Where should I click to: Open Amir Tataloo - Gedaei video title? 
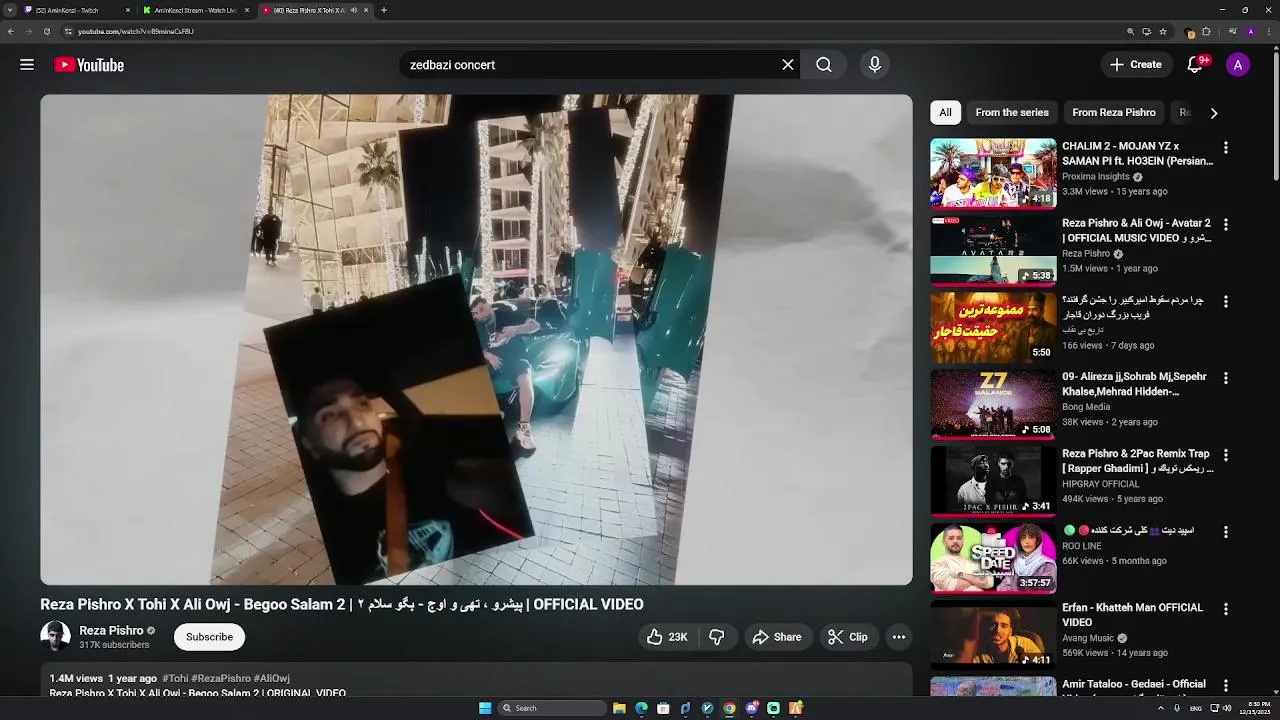click(1134, 684)
